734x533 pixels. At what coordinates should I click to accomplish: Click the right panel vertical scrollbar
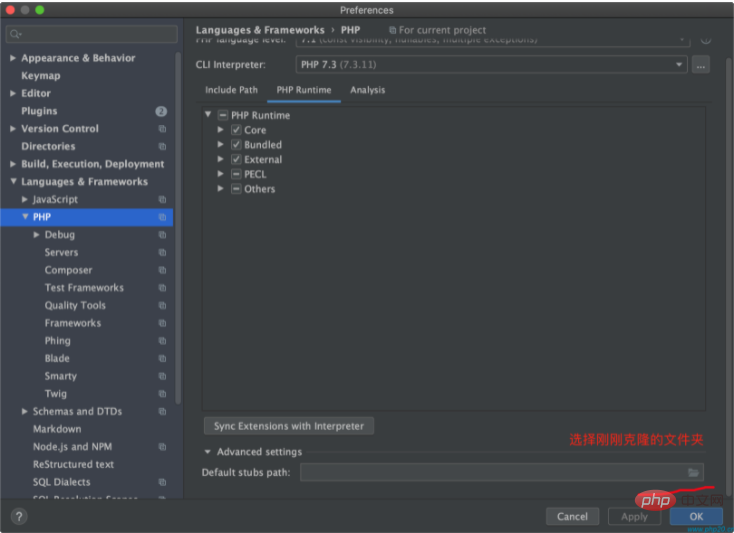[729, 276]
